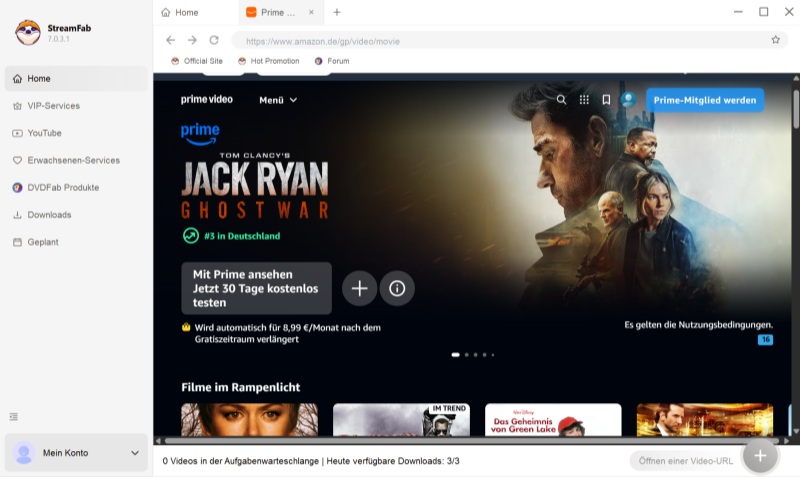The height and width of the screenshot is (477, 800).
Task: Open Official Site bookmark
Action: click(x=197, y=61)
